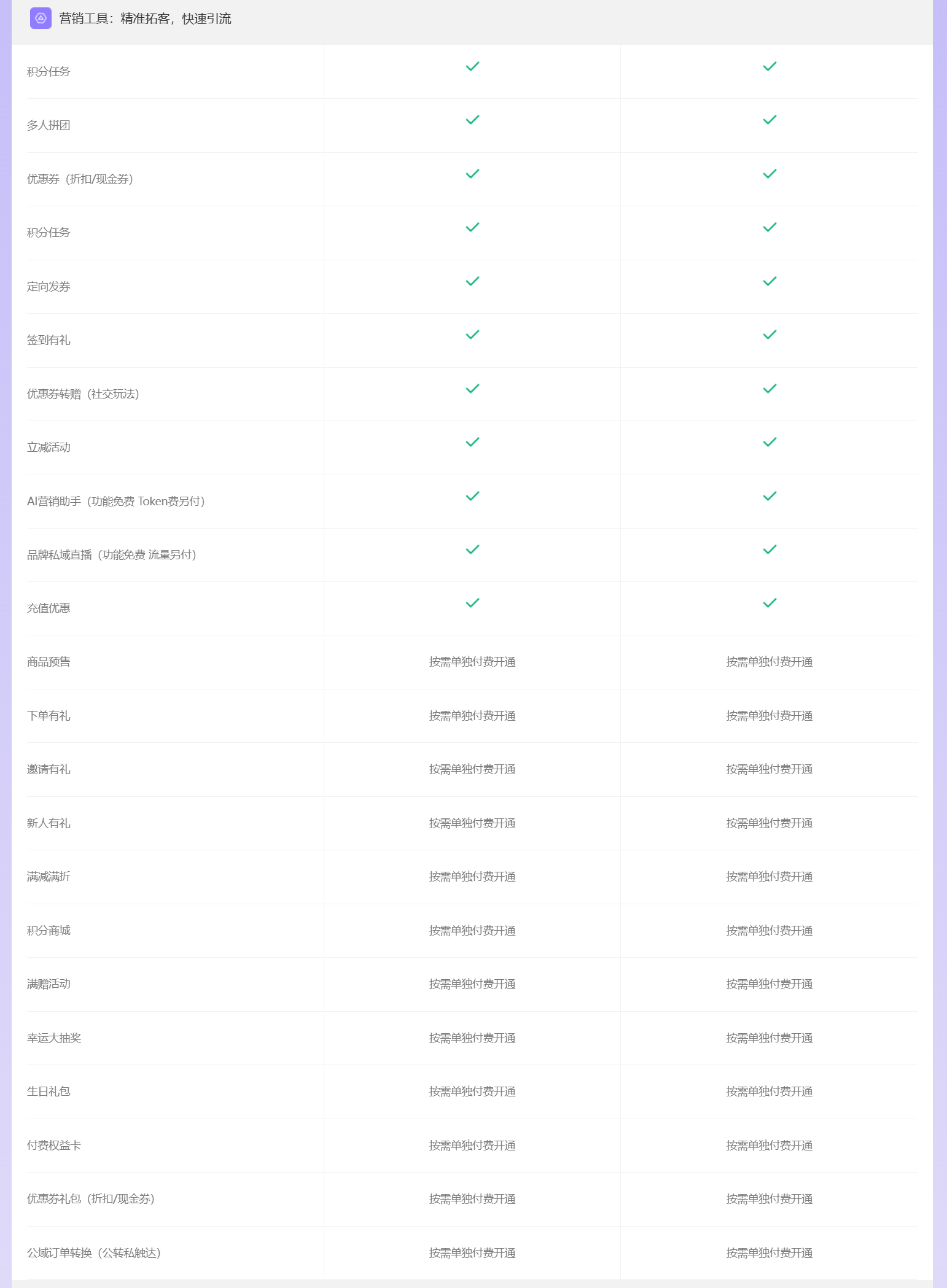Click the right checkmark in the 优惠券转赠 row
Image resolution: width=947 pixels, height=1288 pixels.
click(770, 389)
